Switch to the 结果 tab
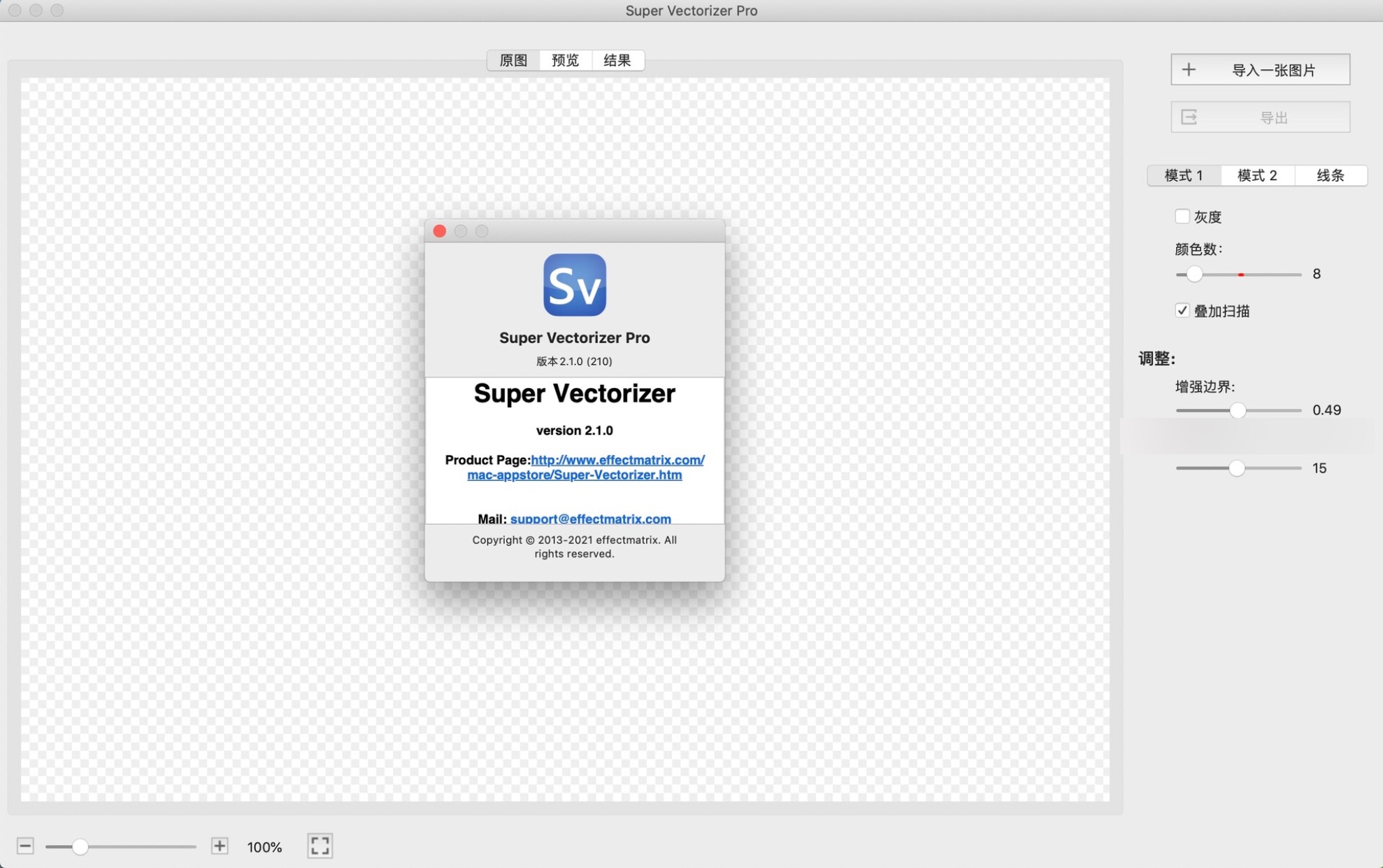Image resolution: width=1383 pixels, height=868 pixels. click(617, 61)
